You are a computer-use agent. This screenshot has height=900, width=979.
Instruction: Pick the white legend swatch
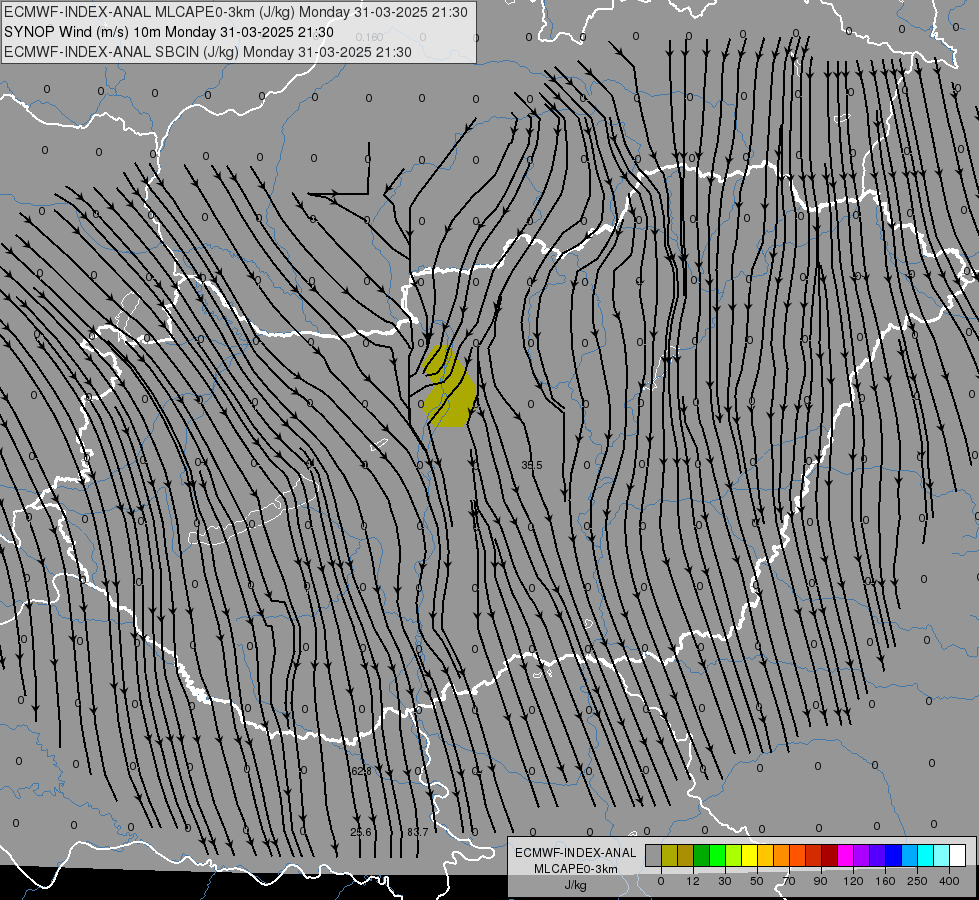[x=957, y=855]
